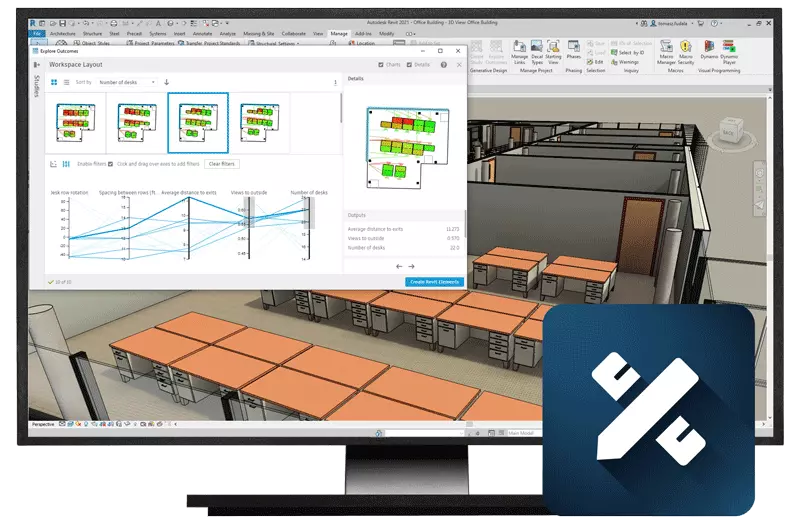Select parallel coordinates chart icon
This screenshot has width=800, height=530.
point(66,164)
